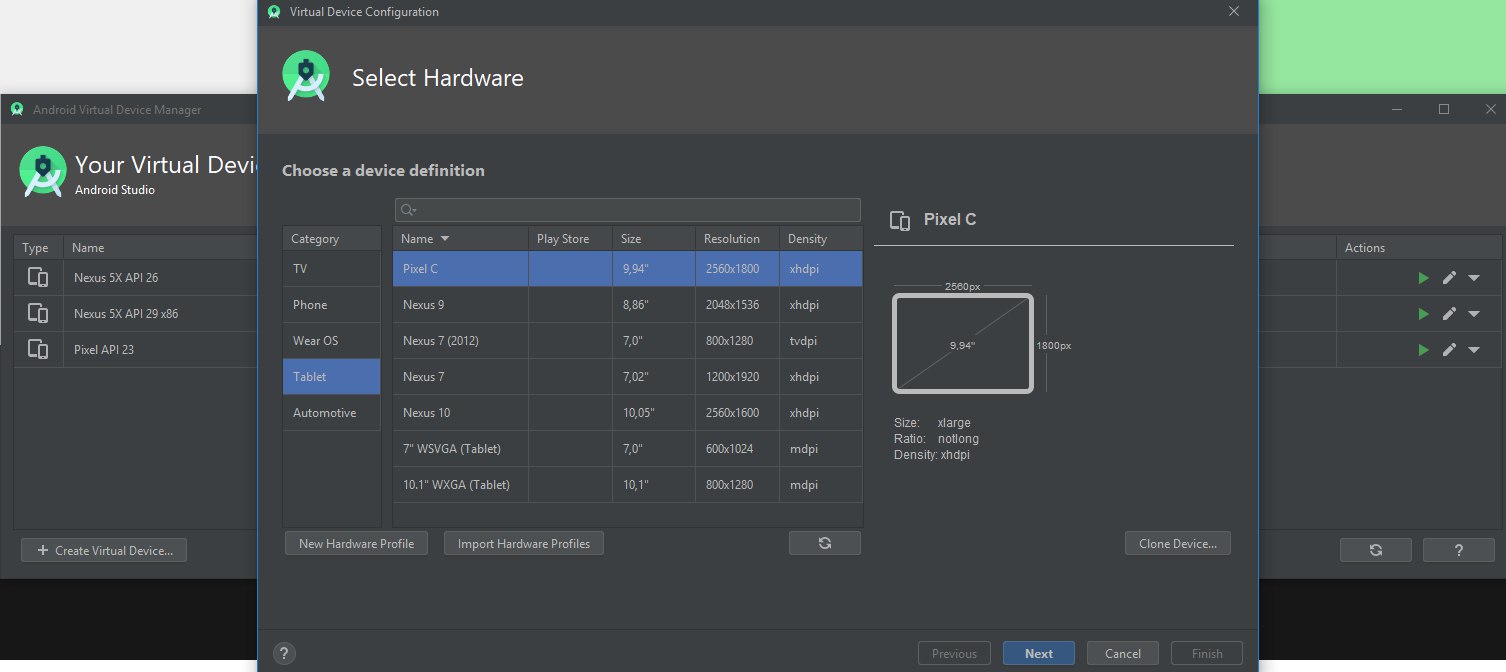Click Create Virtual Device... button

(104, 550)
